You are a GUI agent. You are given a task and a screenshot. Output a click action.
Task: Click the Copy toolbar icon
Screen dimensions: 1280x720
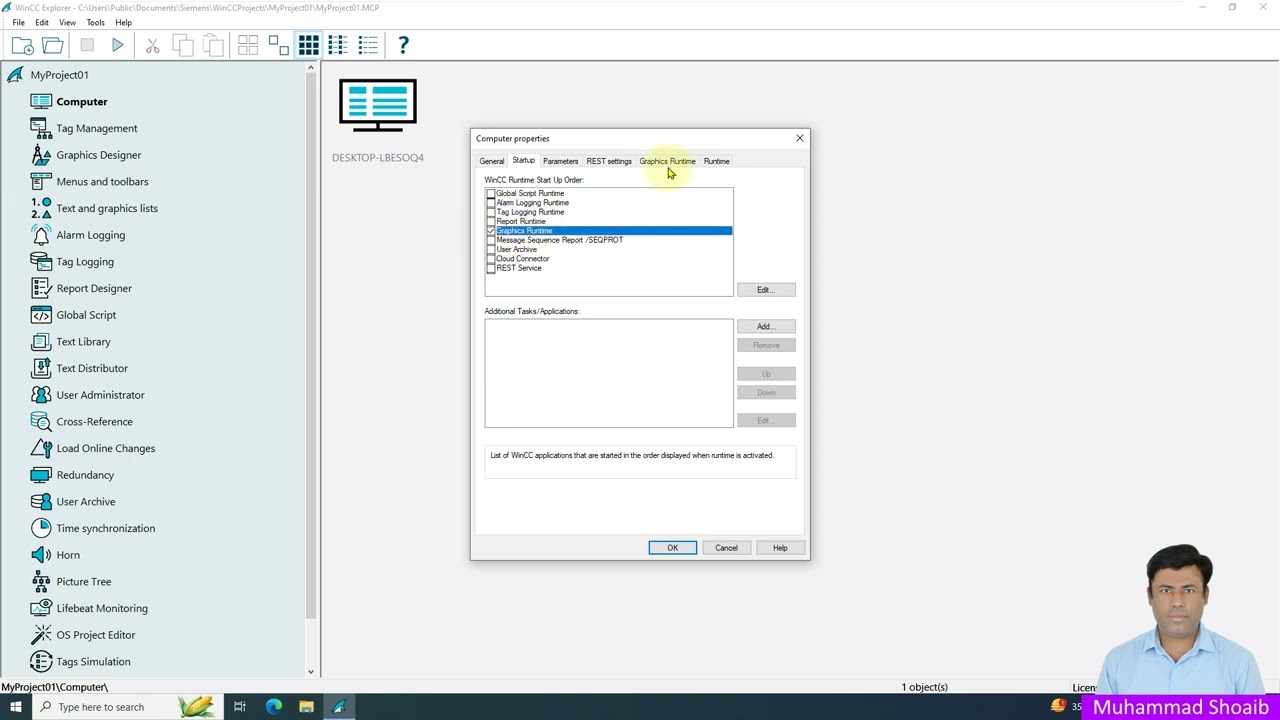click(183, 45)
